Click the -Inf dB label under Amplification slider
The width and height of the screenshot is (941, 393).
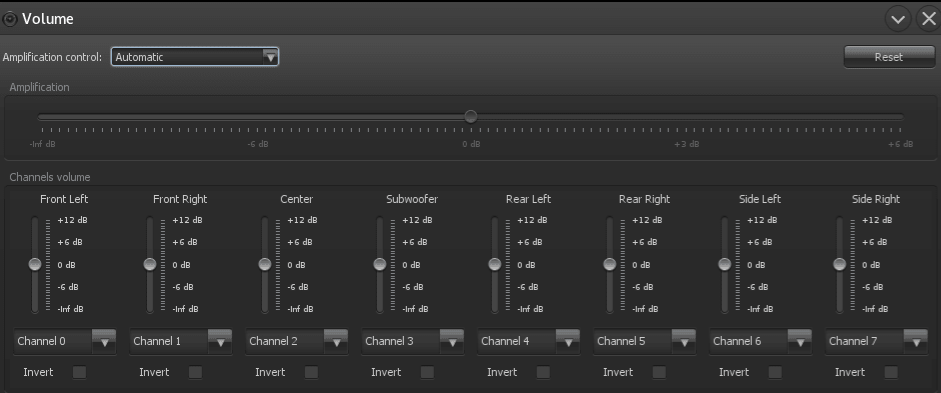click(x=43, y=144)
